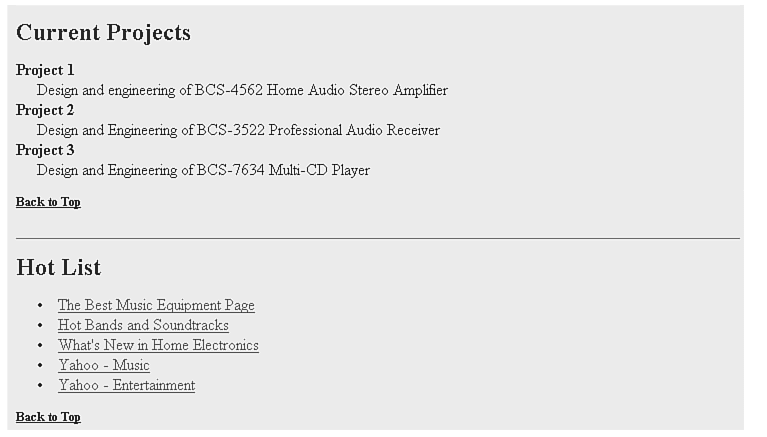Click the bullet next to Yahoo - Entertainment
767x437 pixels.
[x=40, y=386]
